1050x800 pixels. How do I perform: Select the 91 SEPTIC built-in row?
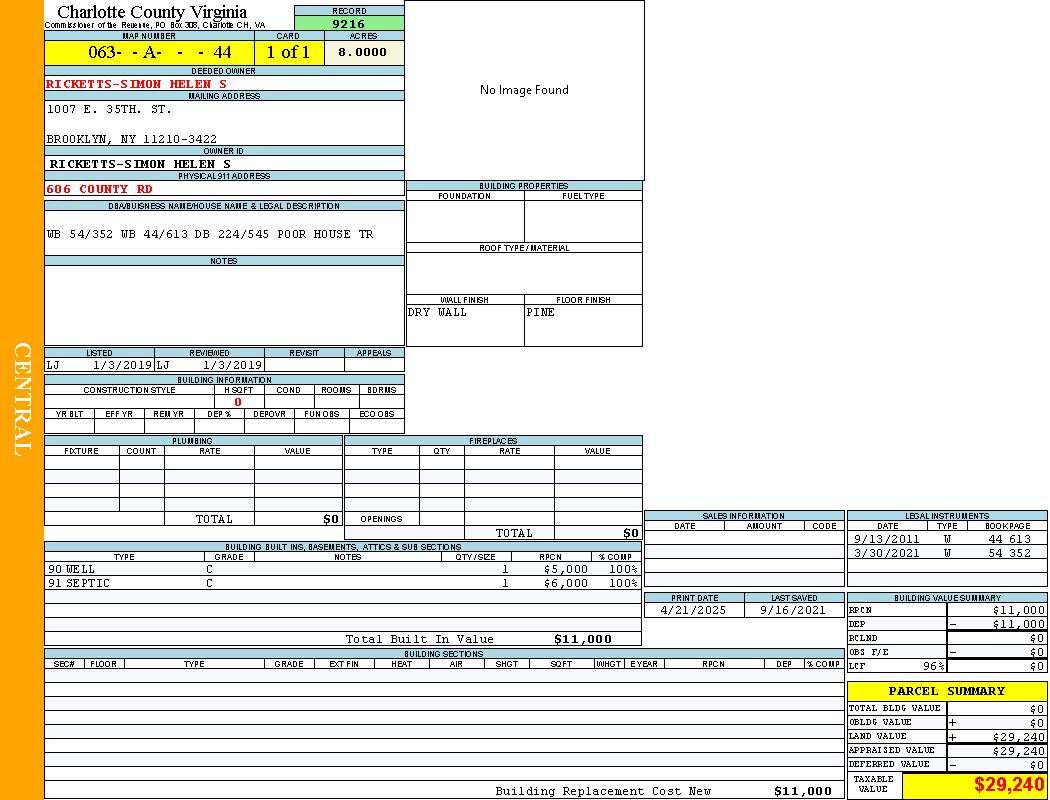click(342, 583)
